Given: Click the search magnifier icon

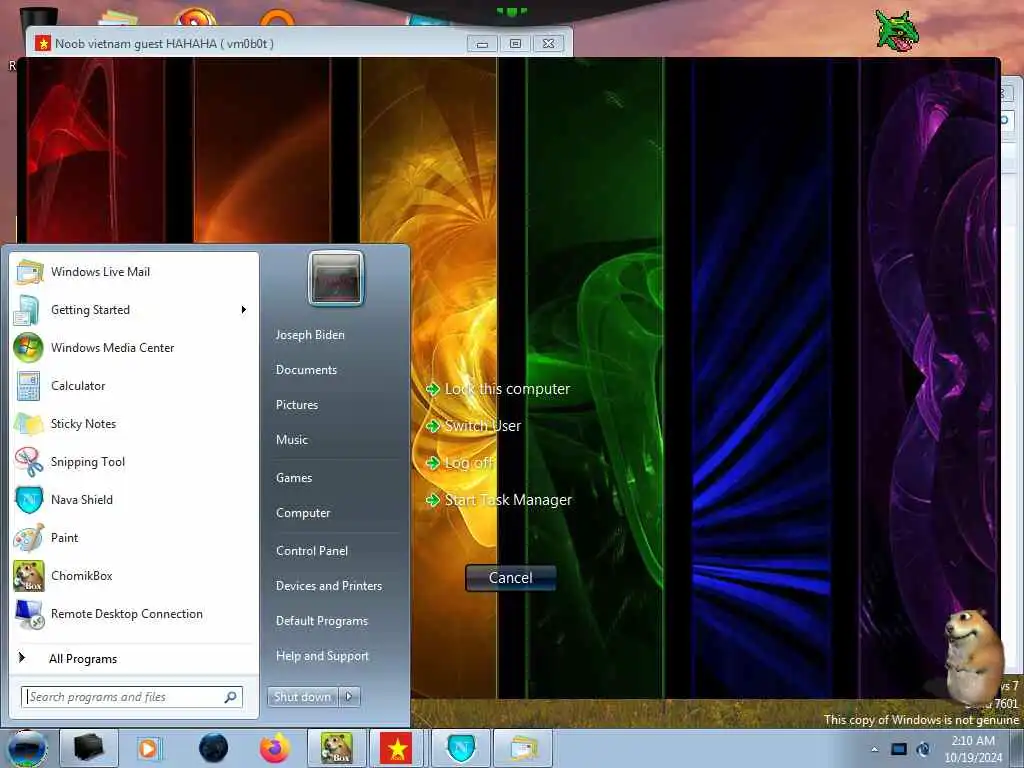Looking at the screenshot, I should 231,697.
